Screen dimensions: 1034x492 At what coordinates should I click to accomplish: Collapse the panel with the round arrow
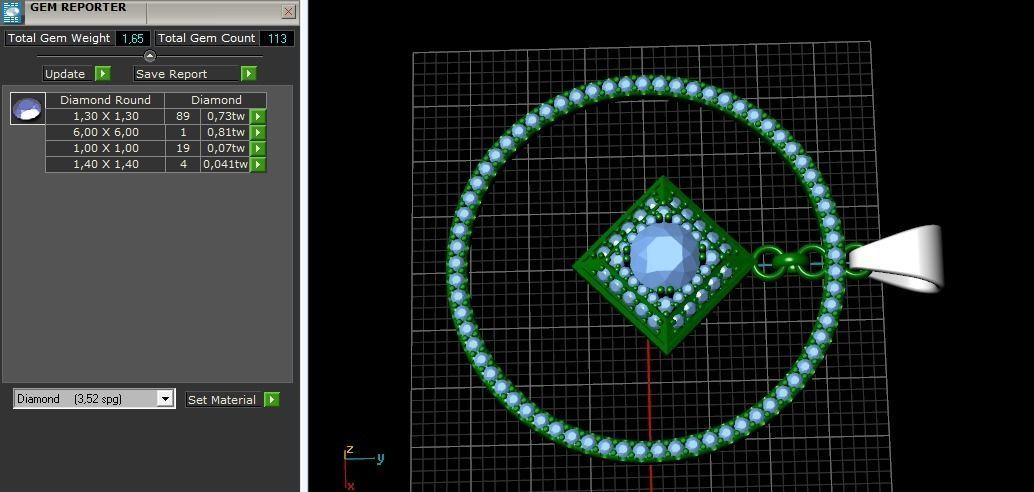(x=150, y=56)
